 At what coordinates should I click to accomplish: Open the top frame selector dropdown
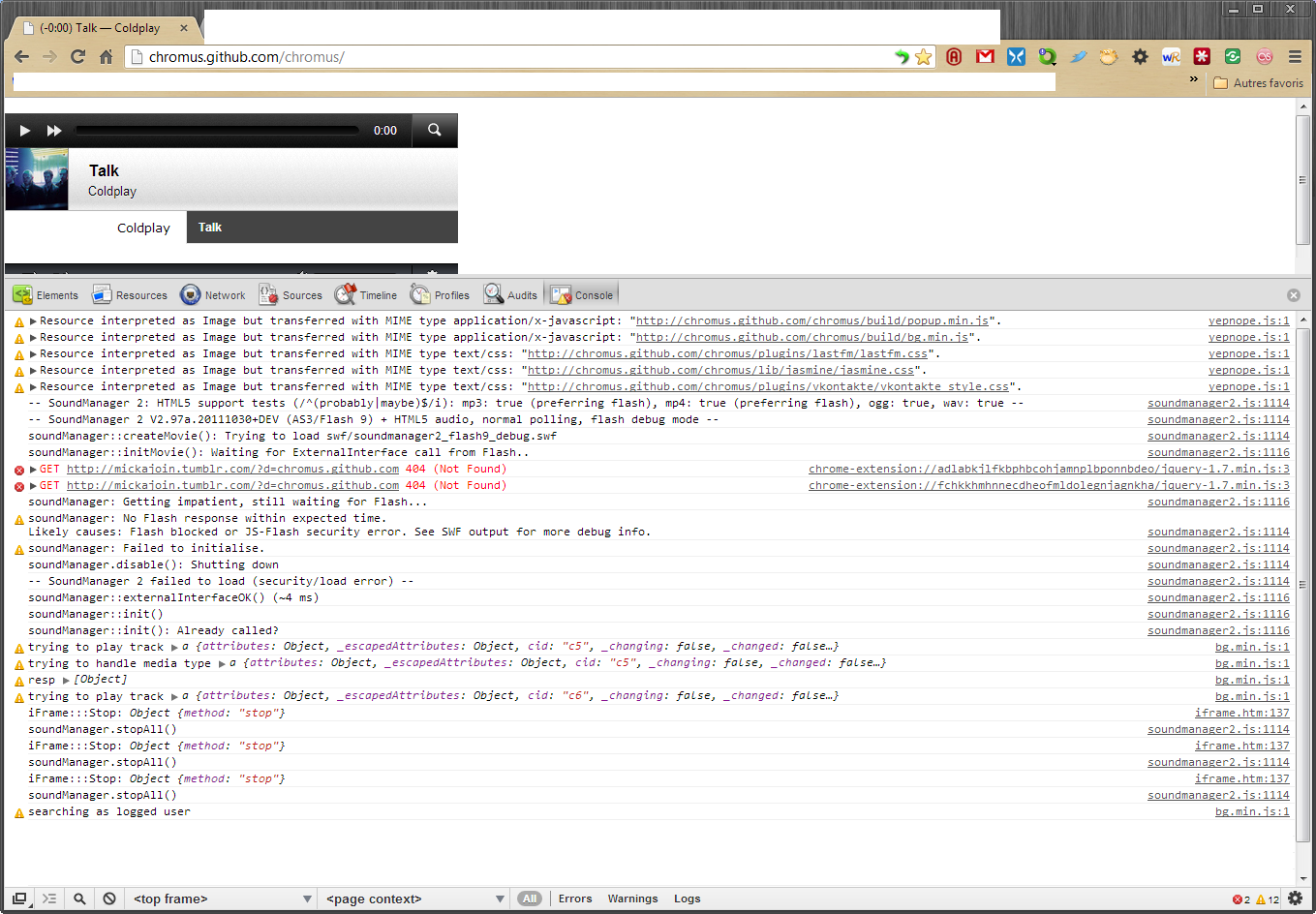pos(222,899)
